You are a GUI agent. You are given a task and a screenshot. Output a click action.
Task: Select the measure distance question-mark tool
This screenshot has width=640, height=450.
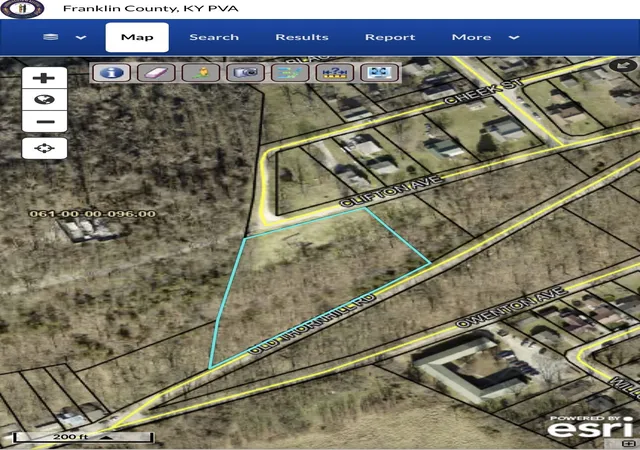coord(335,73)
